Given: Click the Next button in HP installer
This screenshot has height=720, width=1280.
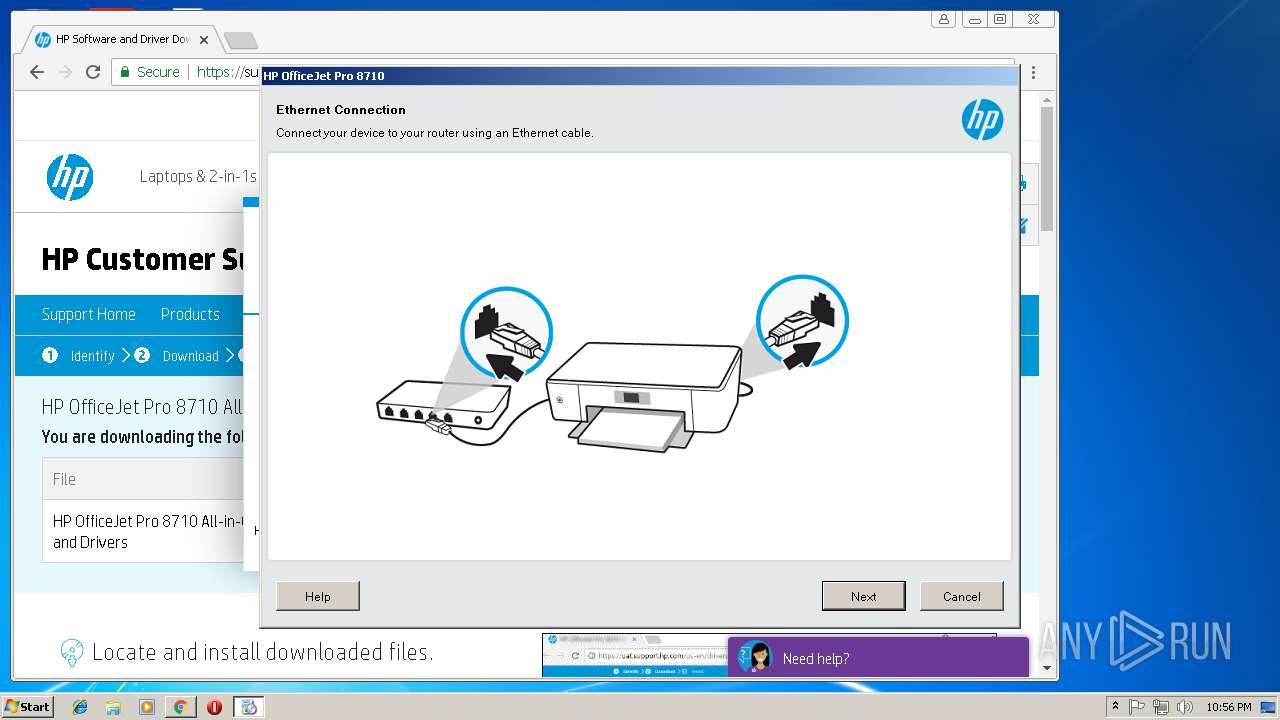Looking at the screenshot, I should tap(863, 596).
